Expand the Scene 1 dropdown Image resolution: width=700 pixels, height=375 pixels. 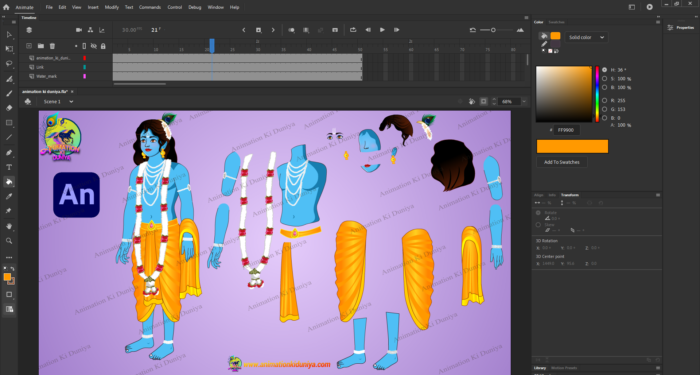coord(58,102)
